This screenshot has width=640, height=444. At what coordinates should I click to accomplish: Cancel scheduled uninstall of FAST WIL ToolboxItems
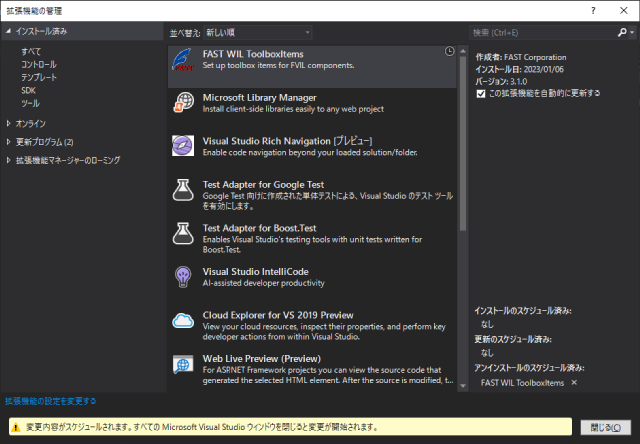[x=574, y=382]
